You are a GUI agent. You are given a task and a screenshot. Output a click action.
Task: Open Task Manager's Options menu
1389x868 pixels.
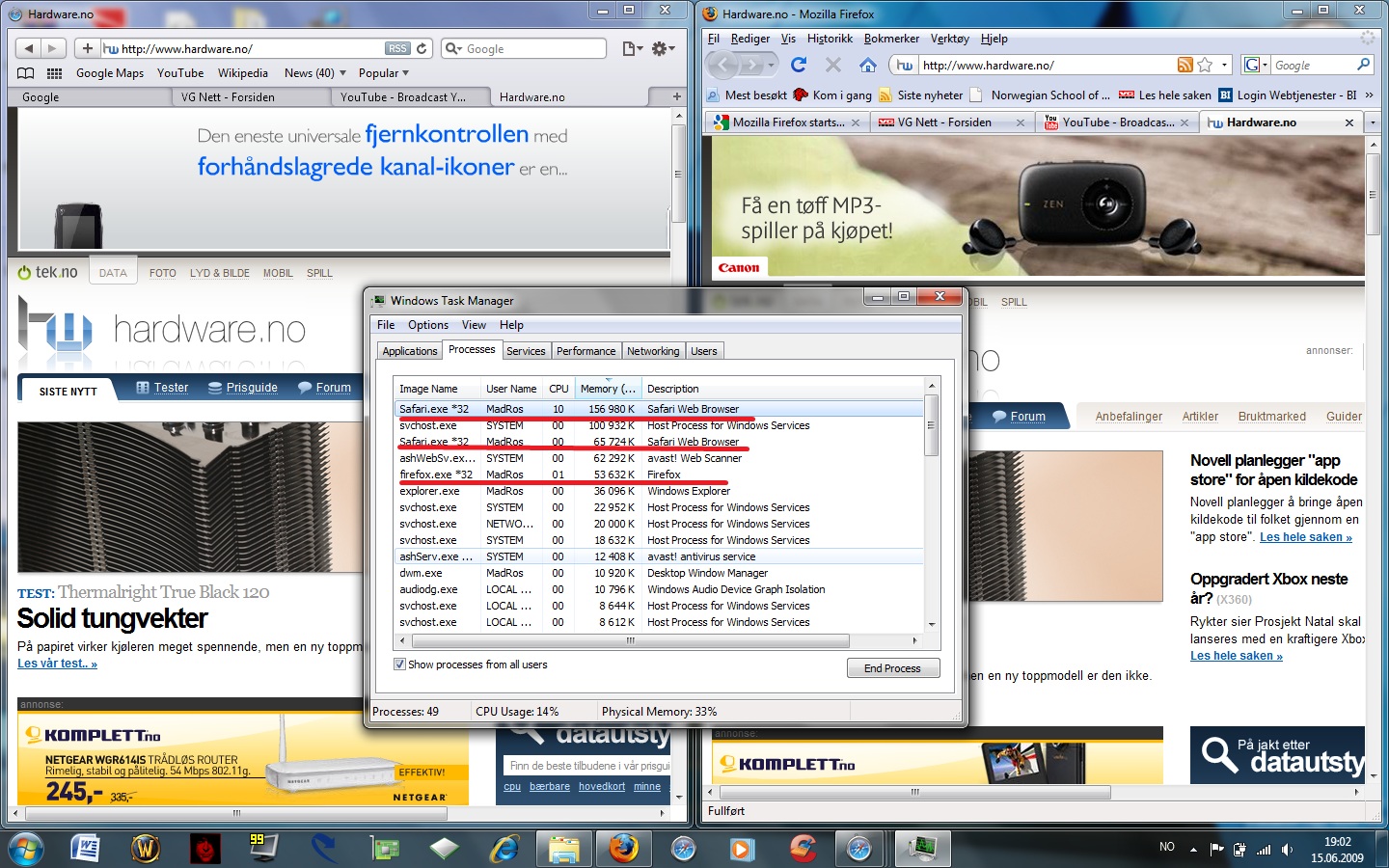(x=428, y=325)
